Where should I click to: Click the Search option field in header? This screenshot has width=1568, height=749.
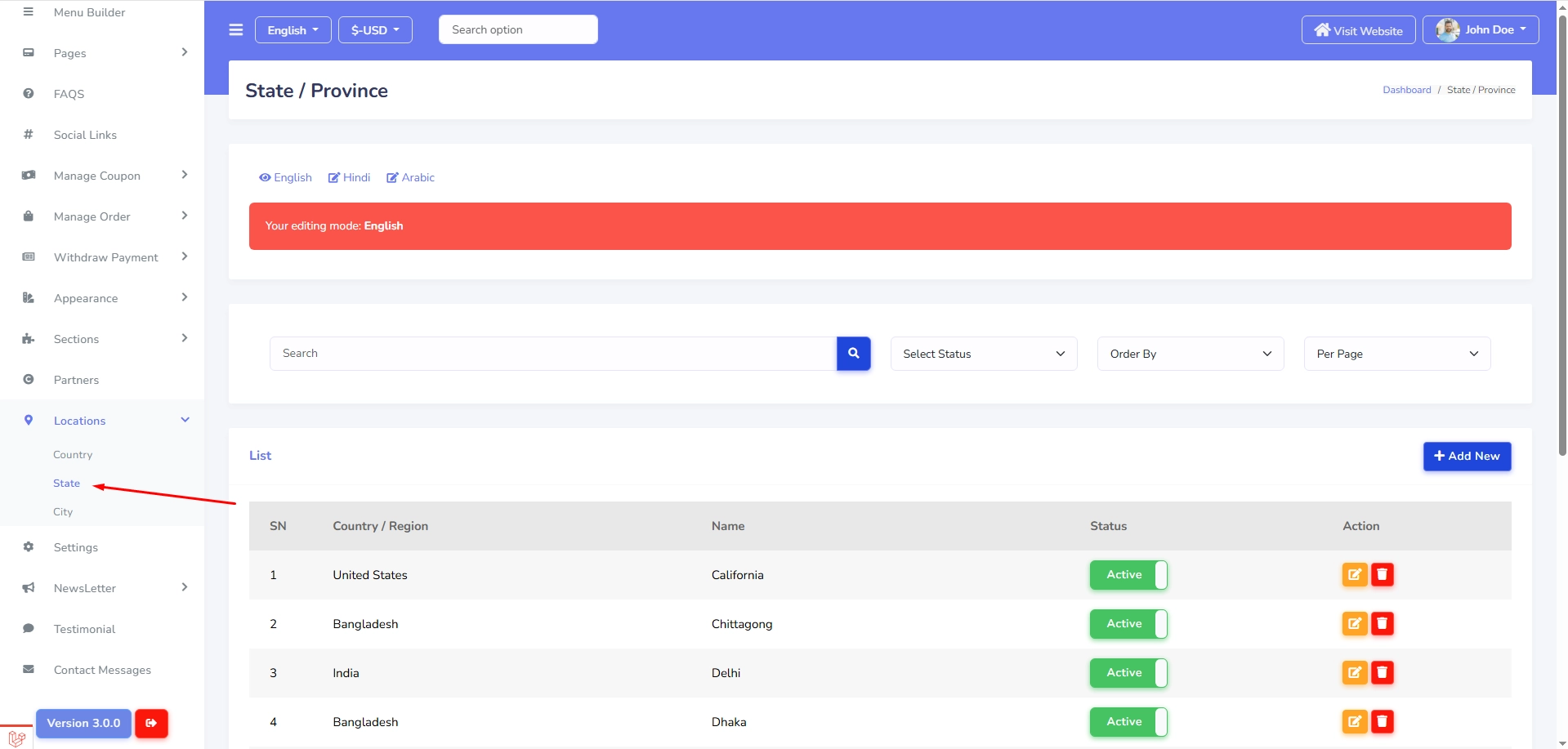click(x=518, y=29)
